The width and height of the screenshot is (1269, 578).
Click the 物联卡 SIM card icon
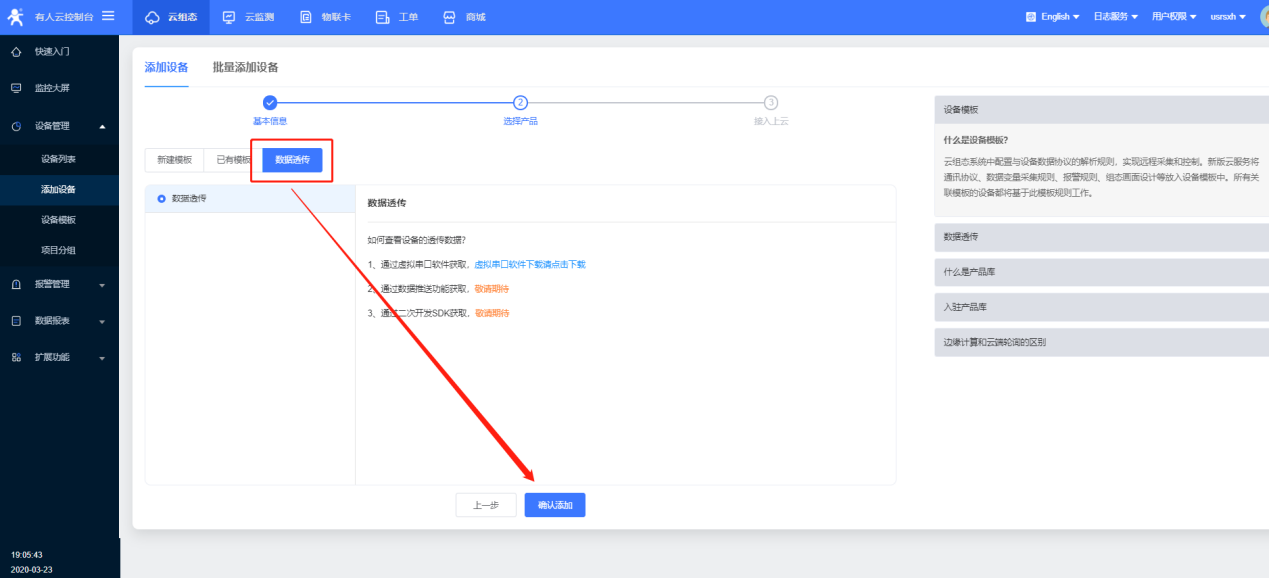point(306,17)
